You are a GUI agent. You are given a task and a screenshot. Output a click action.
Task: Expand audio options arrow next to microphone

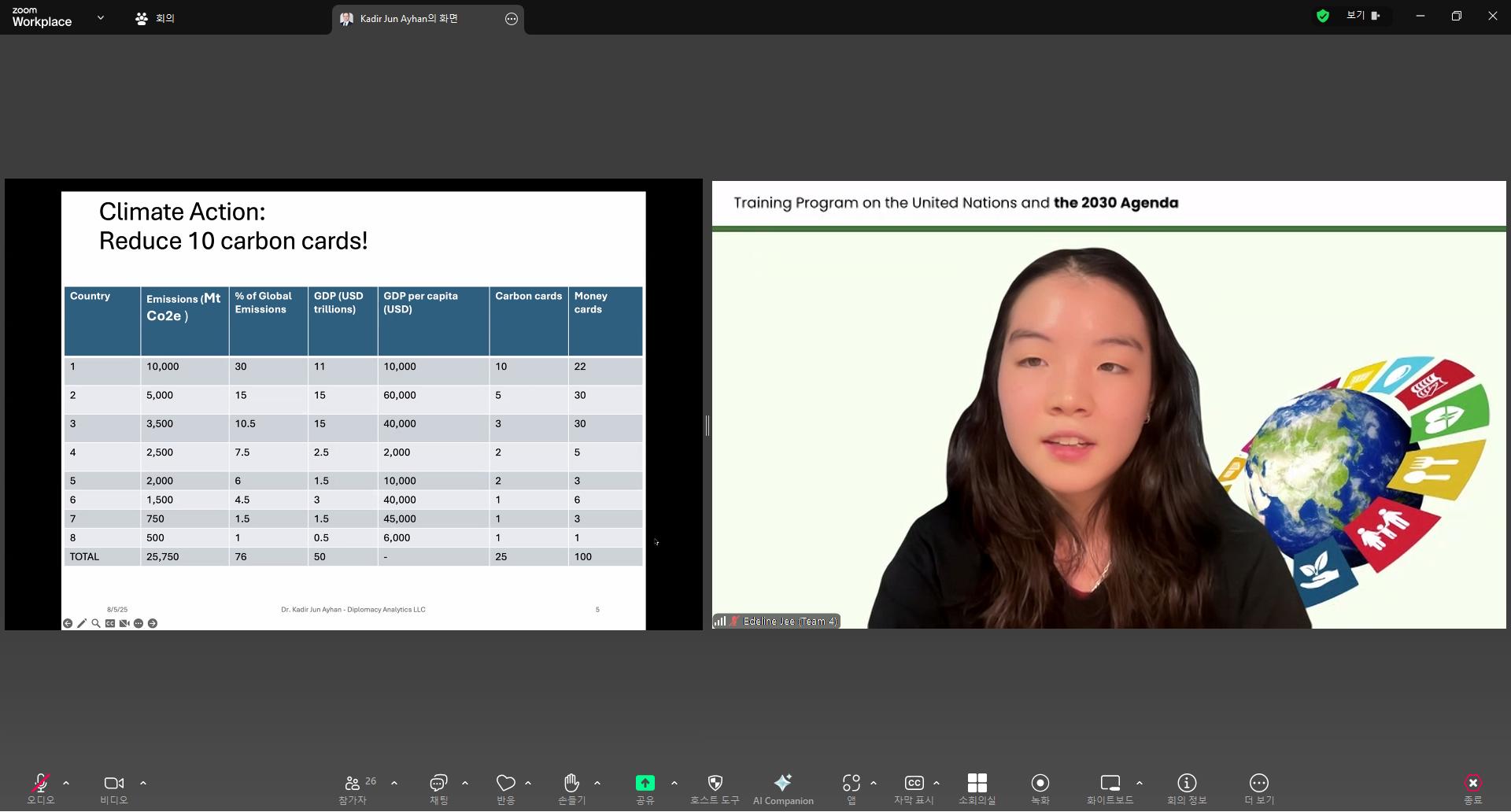click(x=66, y=783)
